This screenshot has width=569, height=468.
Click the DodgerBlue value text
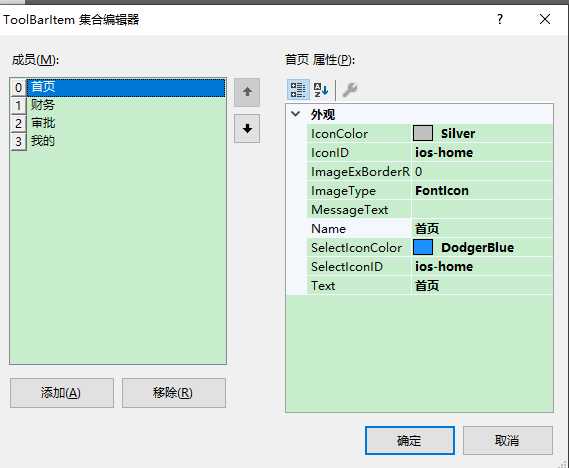478,247
